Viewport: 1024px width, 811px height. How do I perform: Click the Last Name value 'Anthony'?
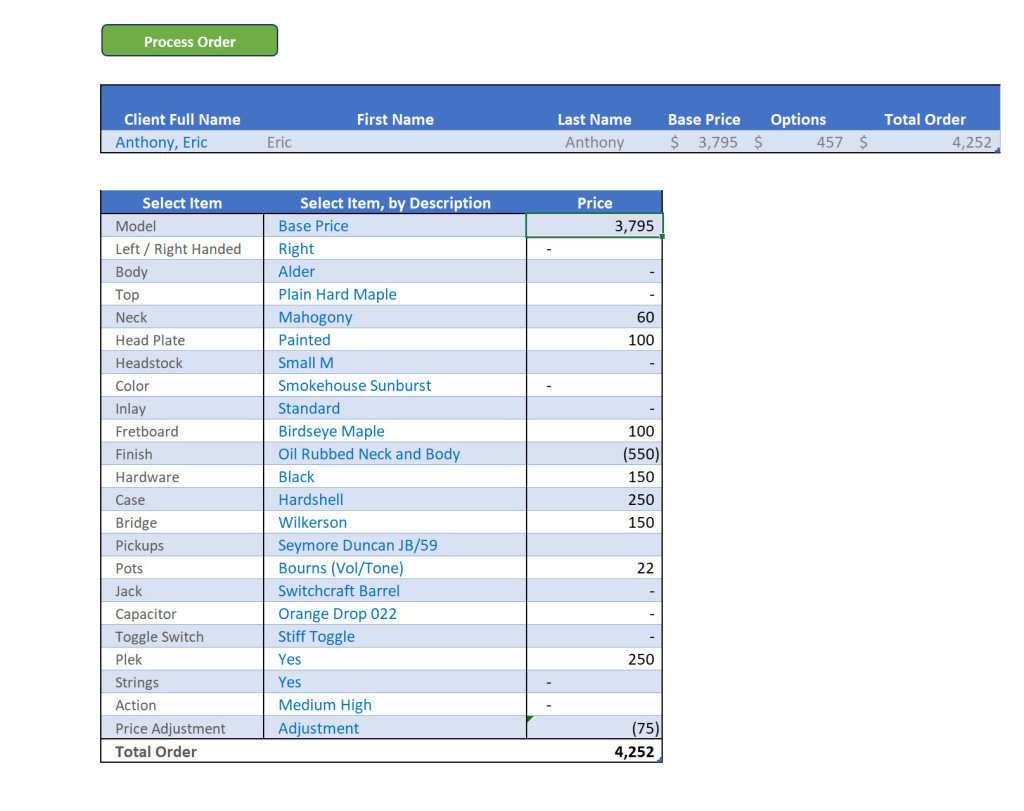point(594,142)
